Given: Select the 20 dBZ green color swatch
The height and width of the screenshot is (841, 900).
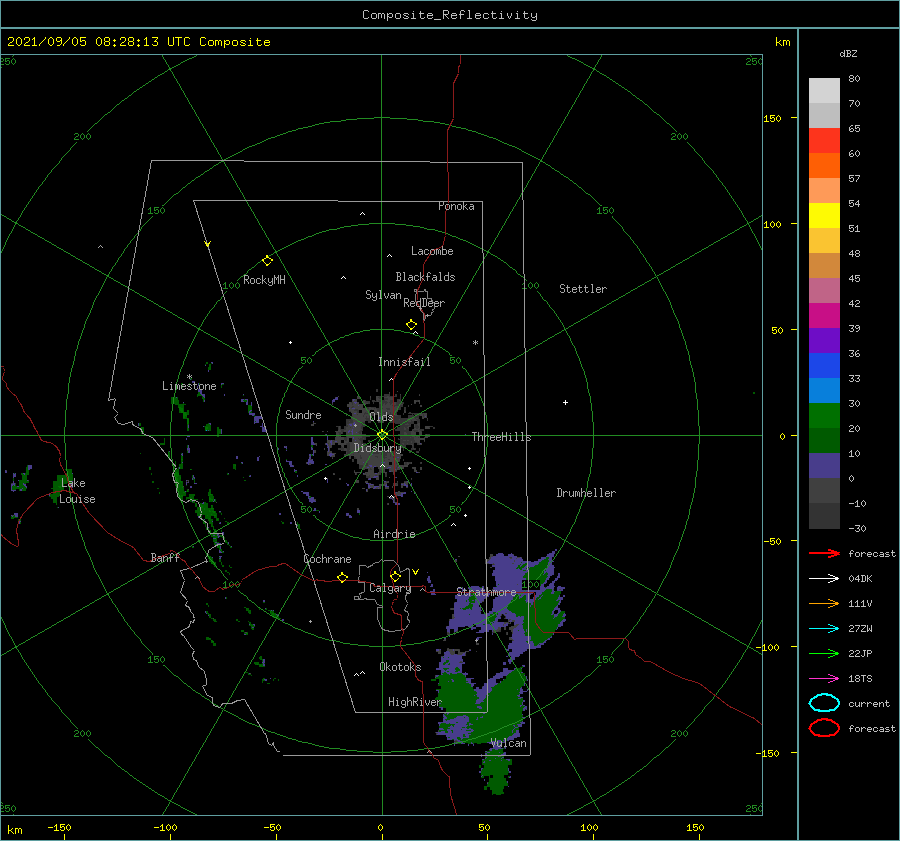Looking at the screenshot, I should (824, 416).
